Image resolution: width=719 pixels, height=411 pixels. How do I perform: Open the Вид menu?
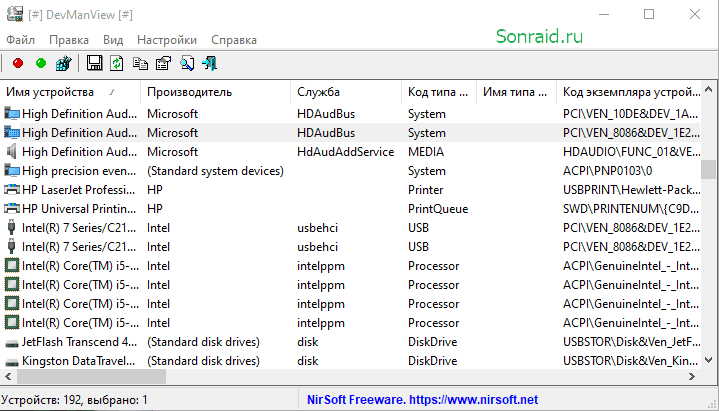(113, 40)
